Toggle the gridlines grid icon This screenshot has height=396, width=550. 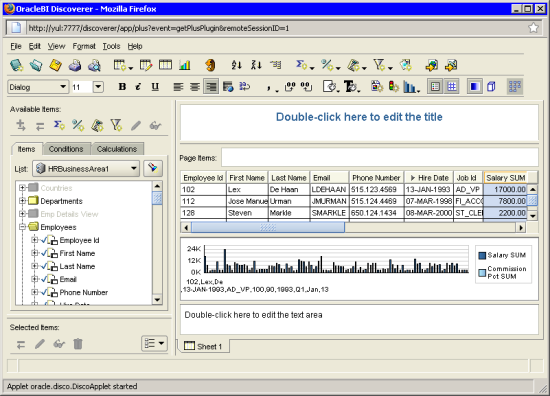click(452, 87)
